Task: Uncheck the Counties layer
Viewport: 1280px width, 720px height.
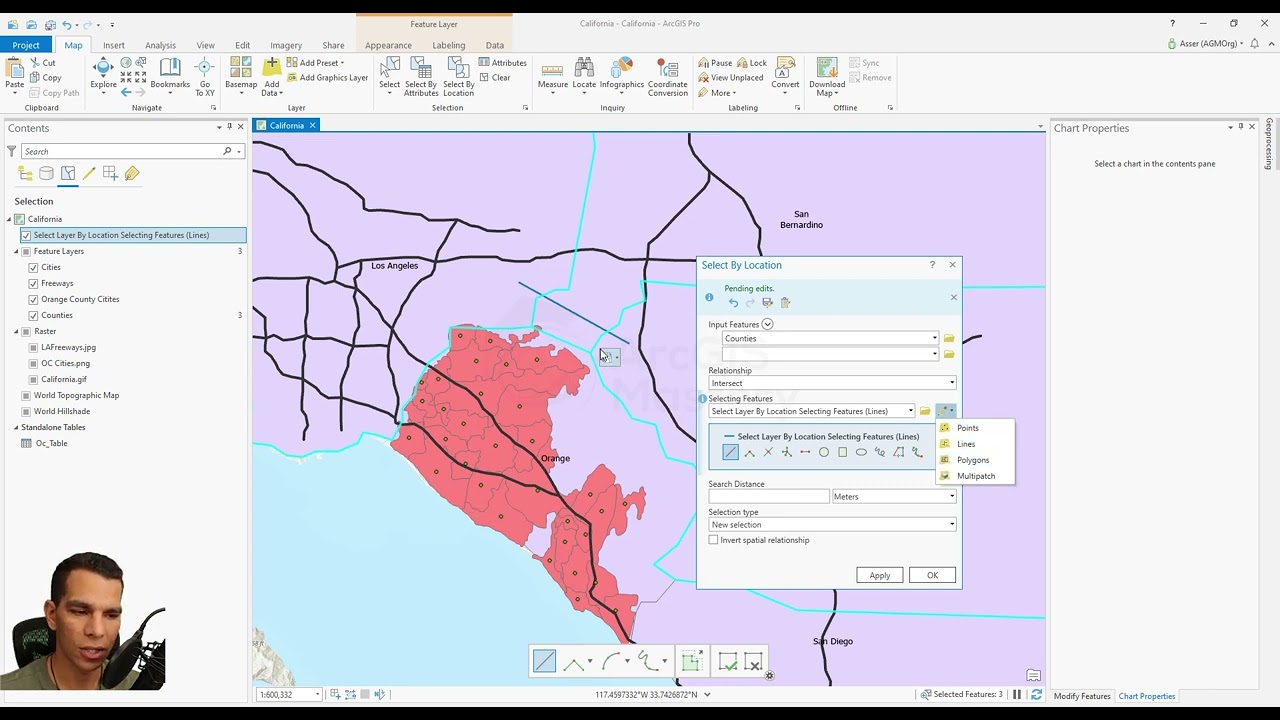Action: (33, 315)
